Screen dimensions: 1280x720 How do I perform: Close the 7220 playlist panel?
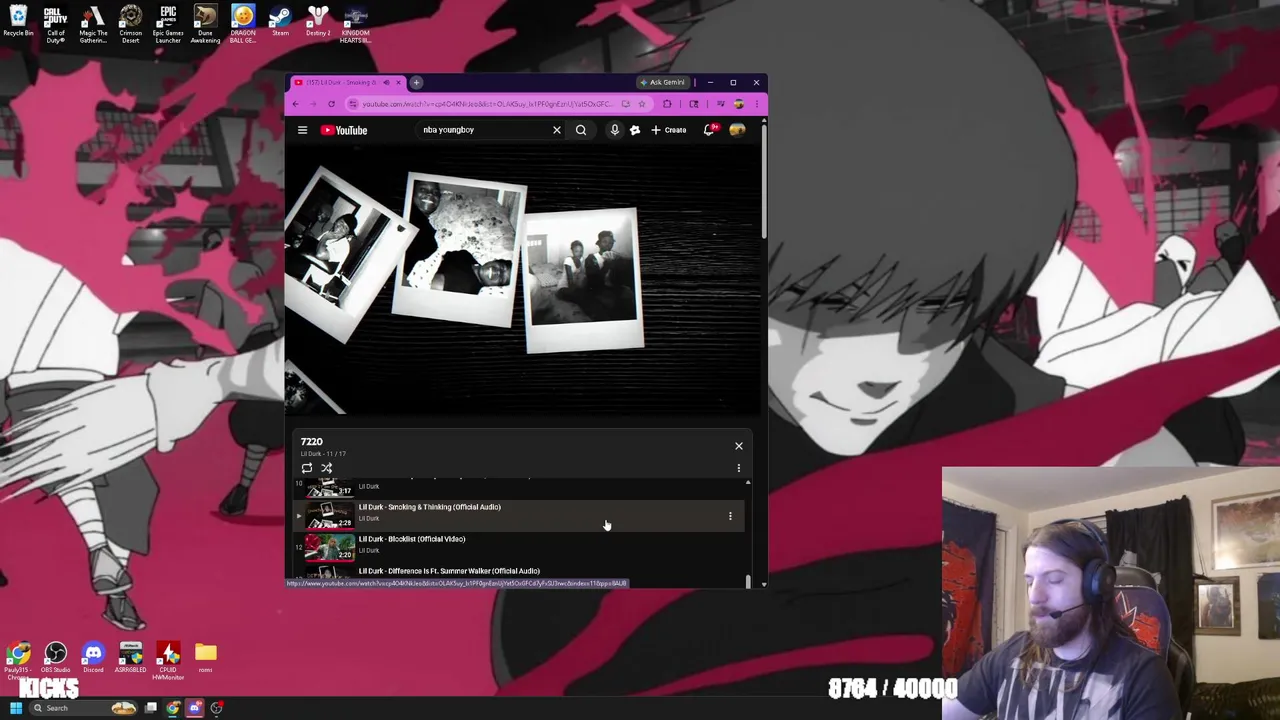click(x=739, y=446)
